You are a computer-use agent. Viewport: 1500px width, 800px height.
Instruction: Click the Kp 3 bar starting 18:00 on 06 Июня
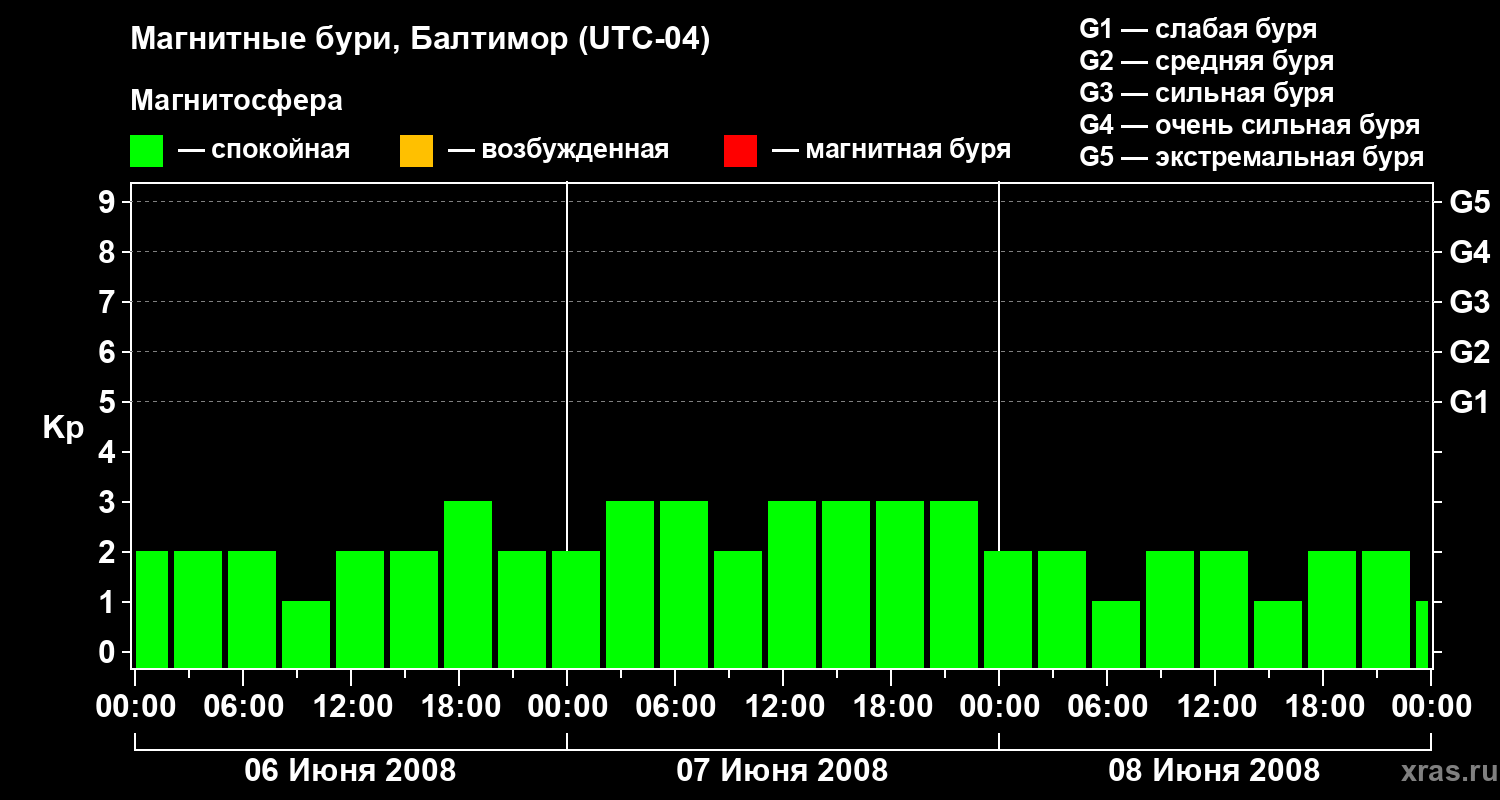[x=468, y=584]
